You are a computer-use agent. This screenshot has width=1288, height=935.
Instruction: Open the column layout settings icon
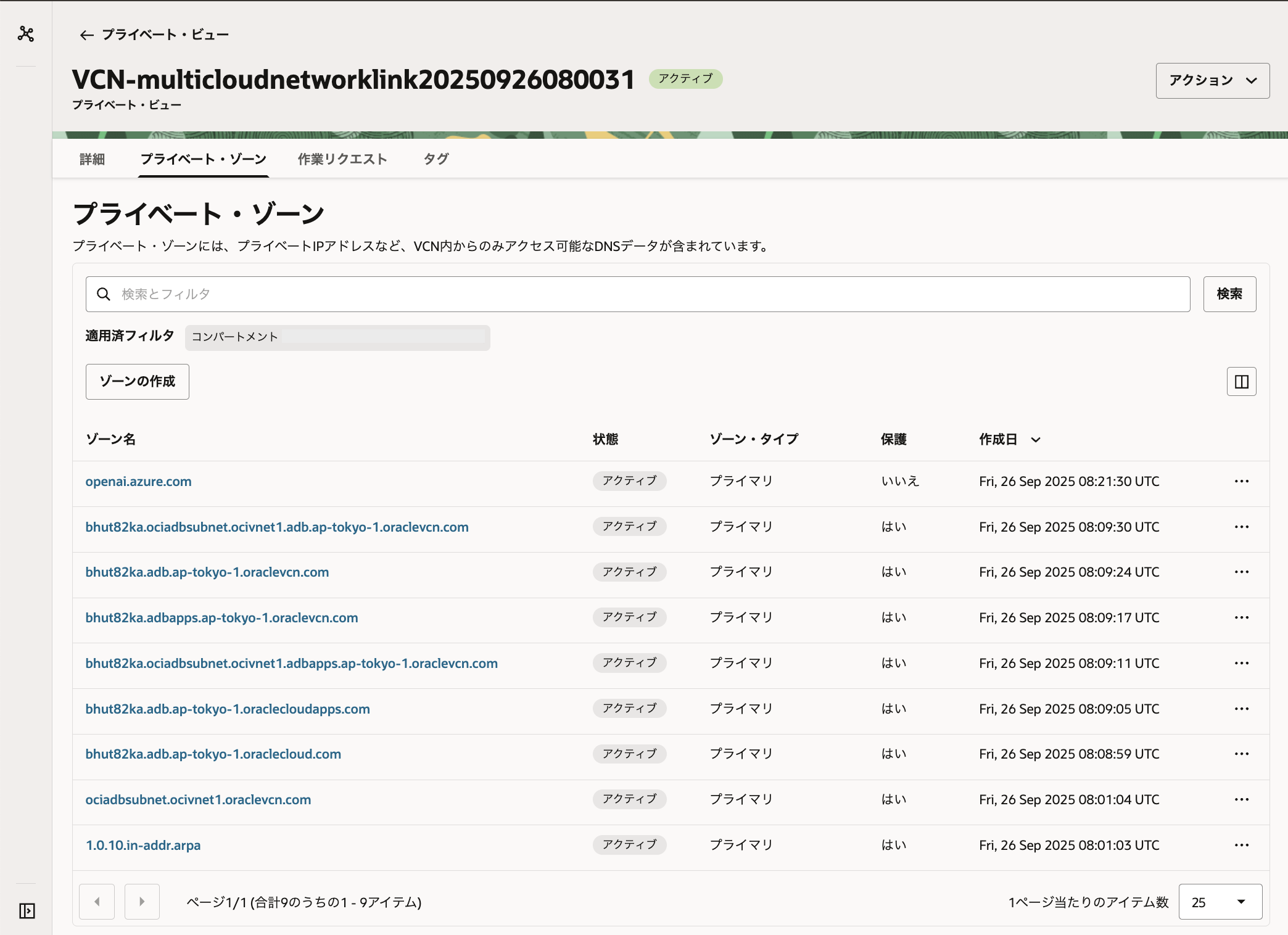[1241, 382]
